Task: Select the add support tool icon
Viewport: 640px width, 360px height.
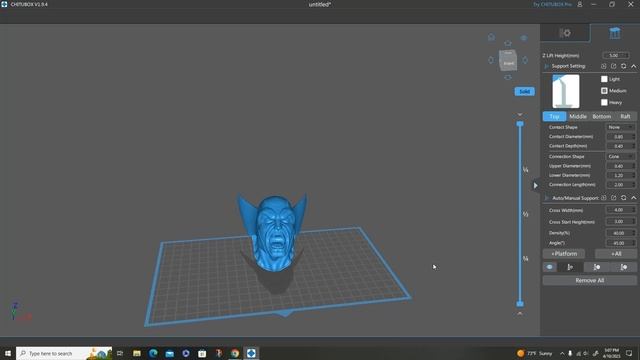Action: pyautogui.click(x=570, y=267)
